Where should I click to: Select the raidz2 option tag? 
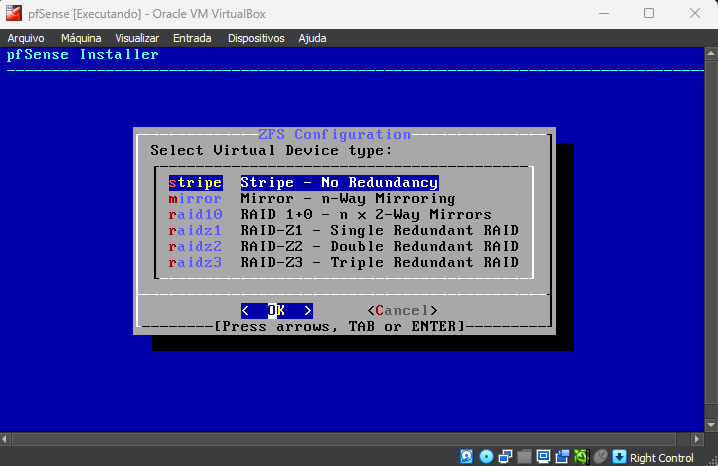coord(196,247)
